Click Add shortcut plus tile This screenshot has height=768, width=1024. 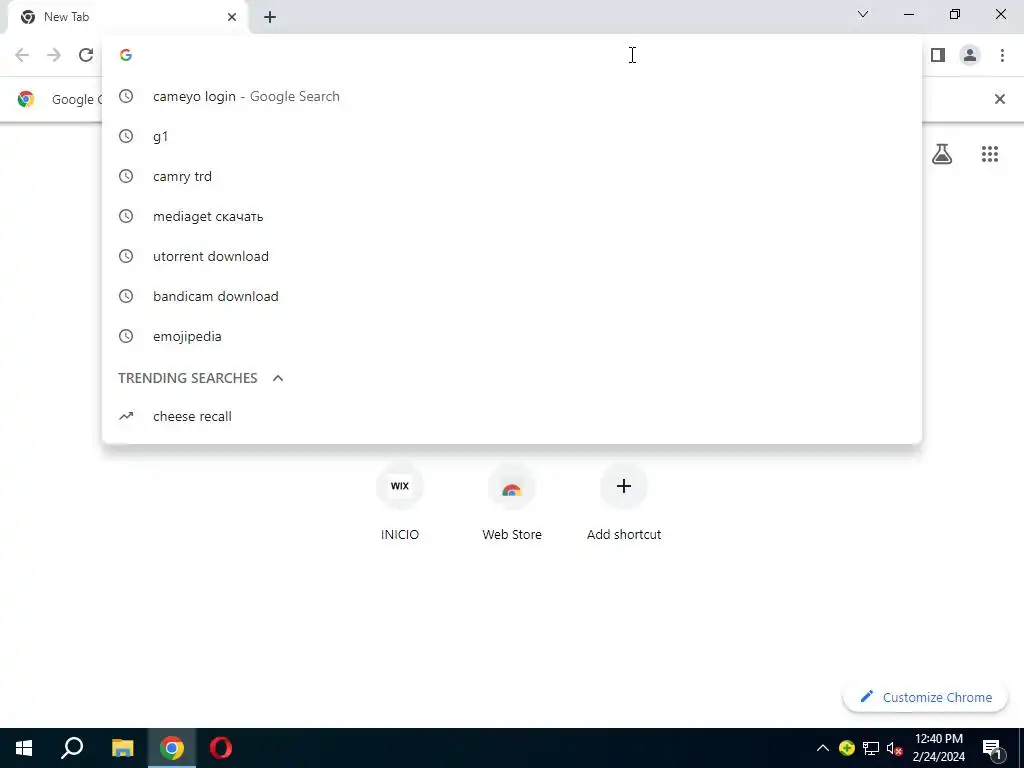[x=624, y=503]
